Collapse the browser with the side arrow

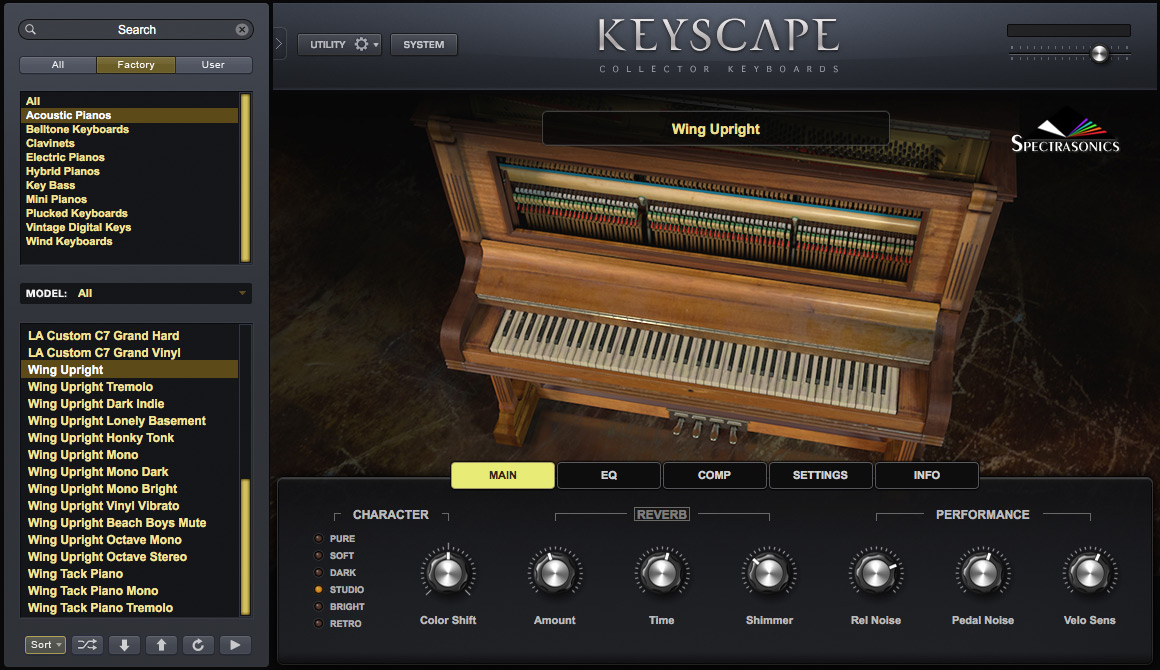279,44
